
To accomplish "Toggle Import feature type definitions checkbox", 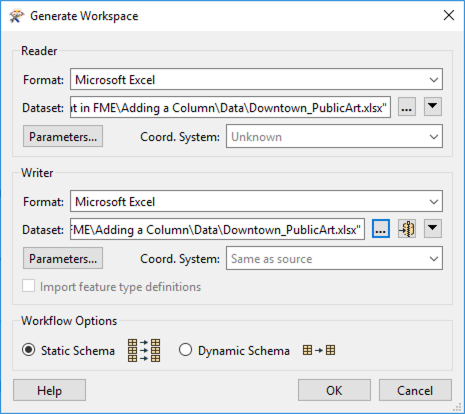I will pyautogui.click(x=29, y=286).
